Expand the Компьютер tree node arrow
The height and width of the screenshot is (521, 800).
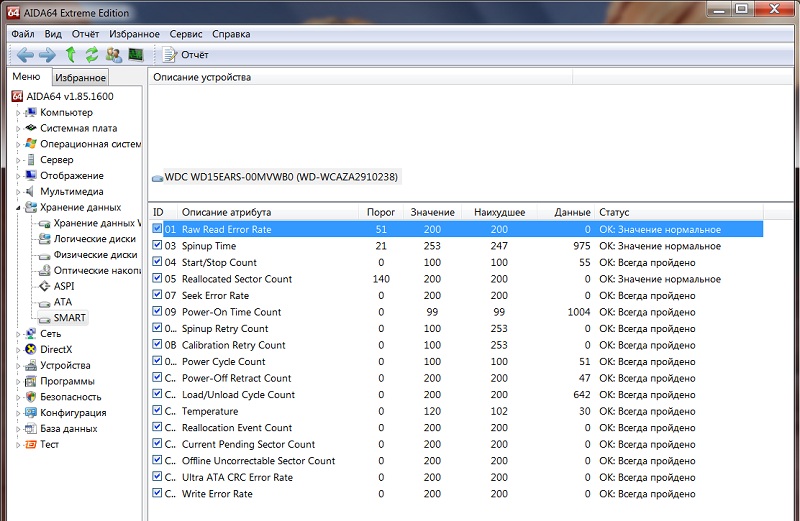coord(18,113)
